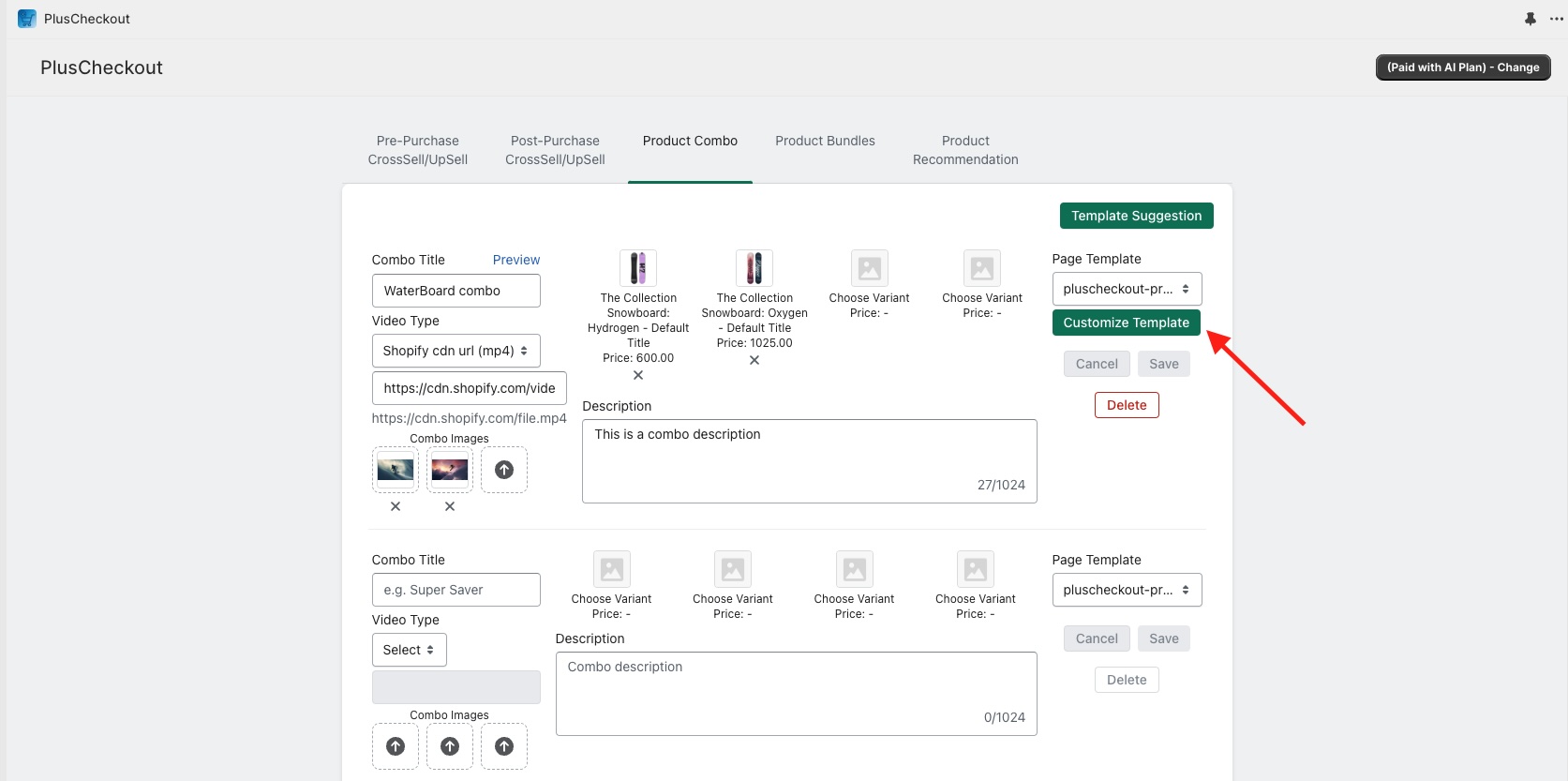Screen dimensions: 1568x781
Task: Open the Preview link next to Combo Title
Action: (516, 260)
